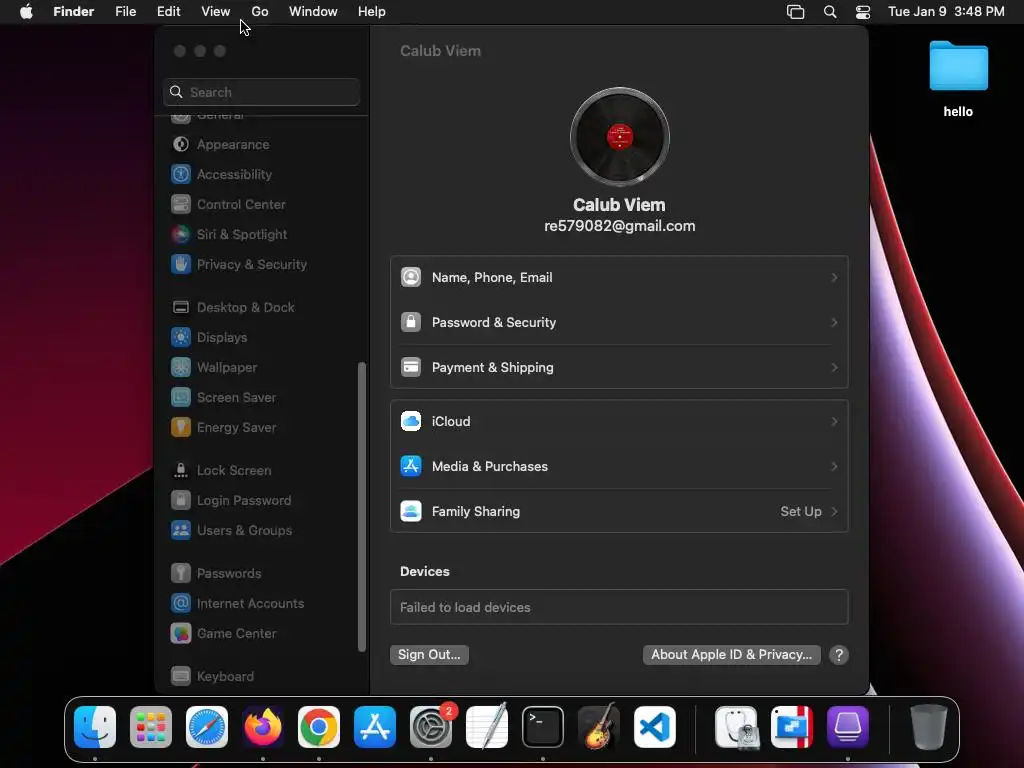The width and height of the screenshot is (1024, 768).
Task: Select the Privacy & Security hand icon
Action: pos(181,264)
